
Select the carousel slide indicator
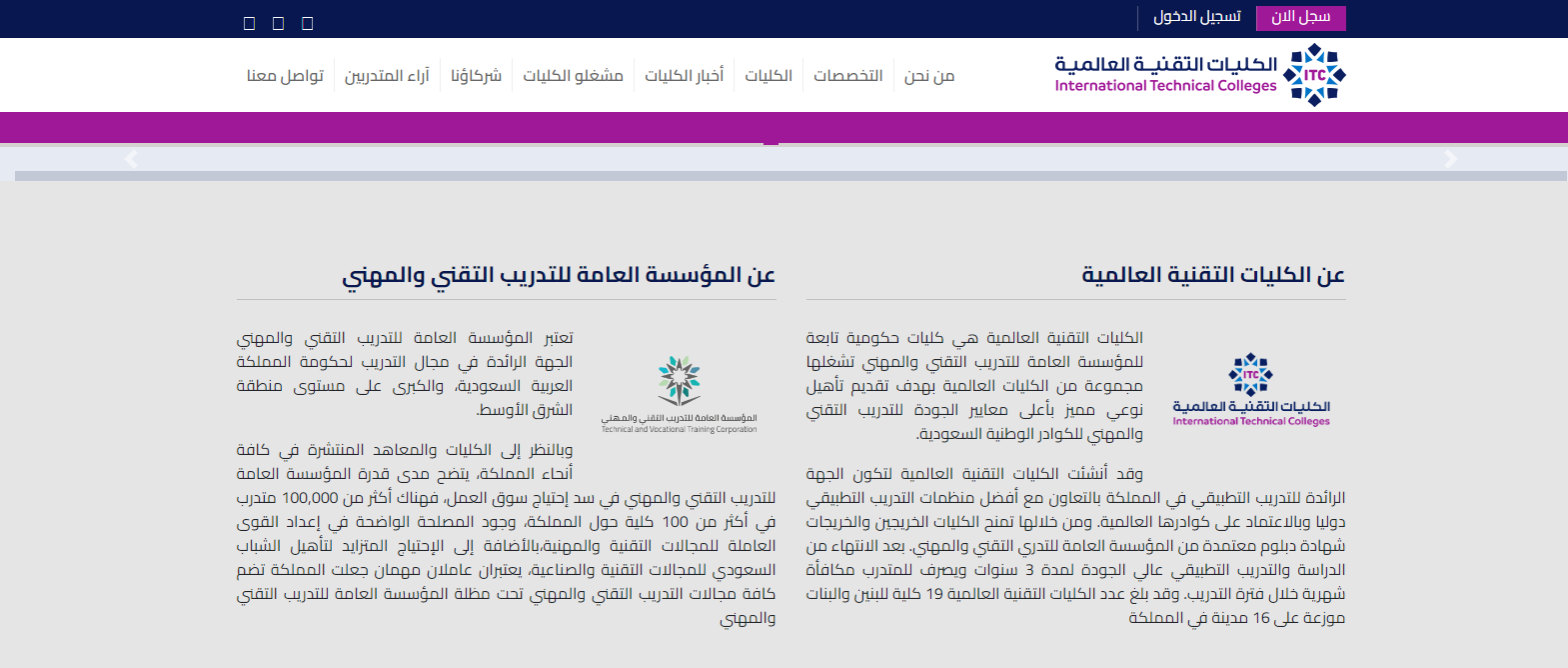[x=771, y=144]
